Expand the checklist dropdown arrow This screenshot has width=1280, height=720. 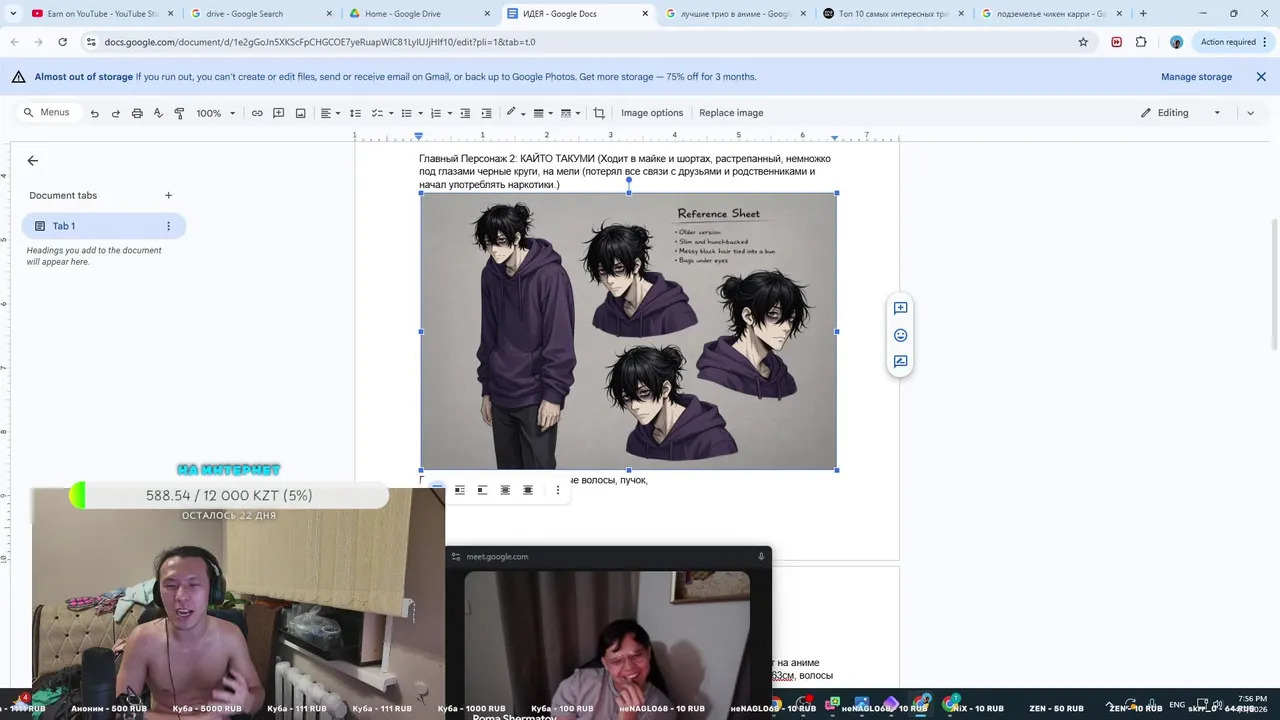point(391,113)
